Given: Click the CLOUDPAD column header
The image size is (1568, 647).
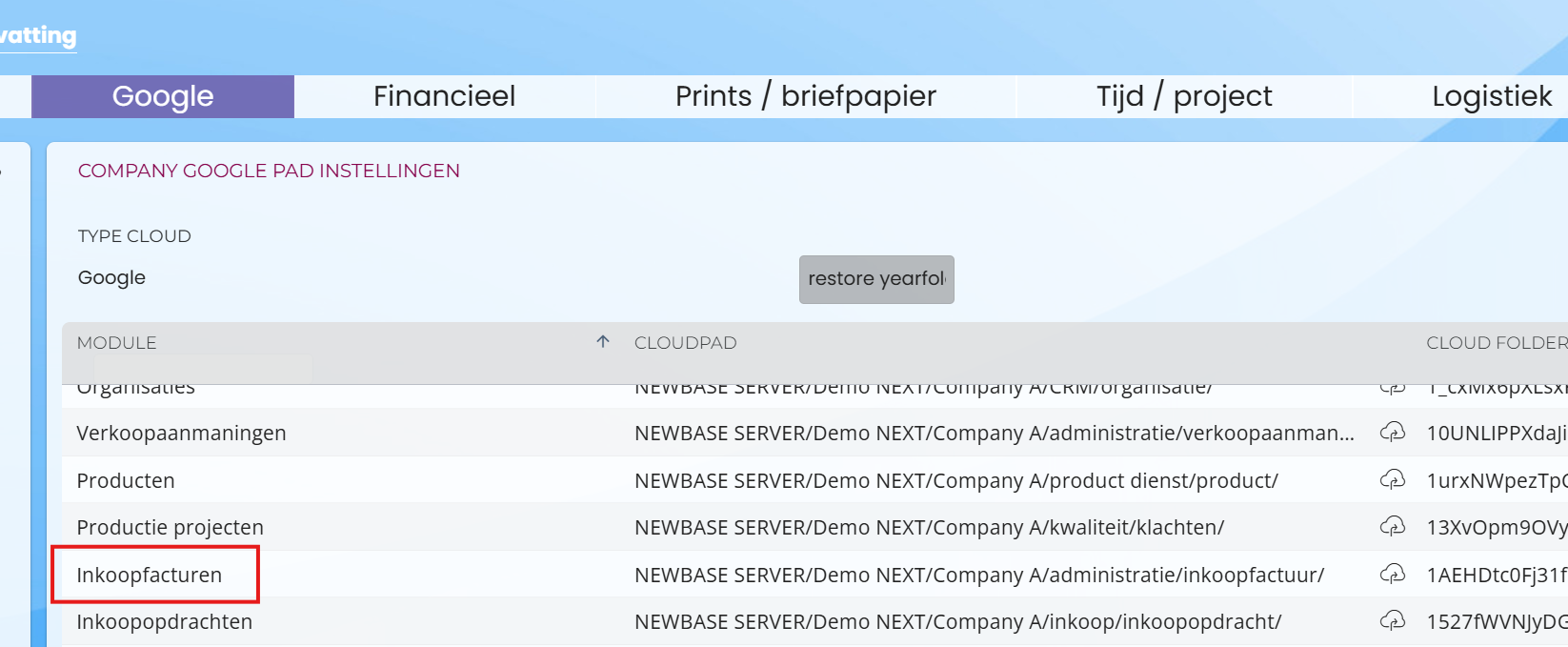Looking at the screenshot, I should [686, 343].
